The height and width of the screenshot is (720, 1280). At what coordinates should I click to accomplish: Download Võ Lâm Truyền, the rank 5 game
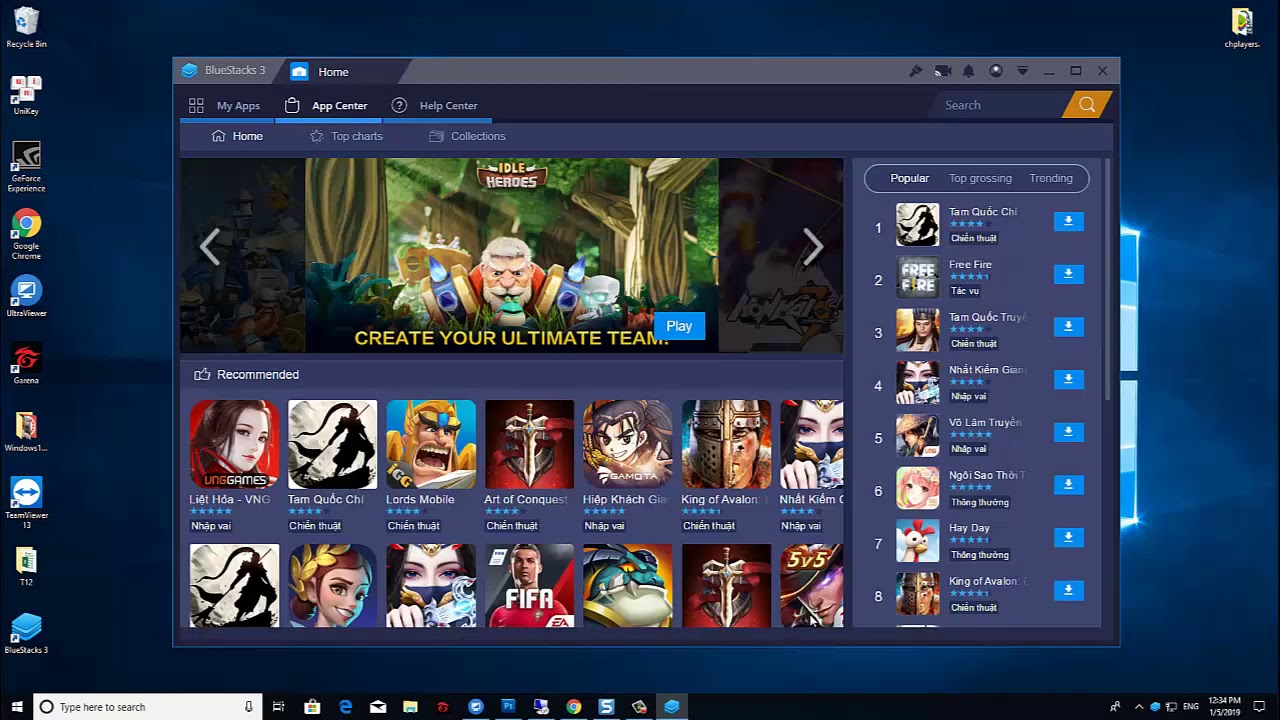click(x=1068, y=431)
